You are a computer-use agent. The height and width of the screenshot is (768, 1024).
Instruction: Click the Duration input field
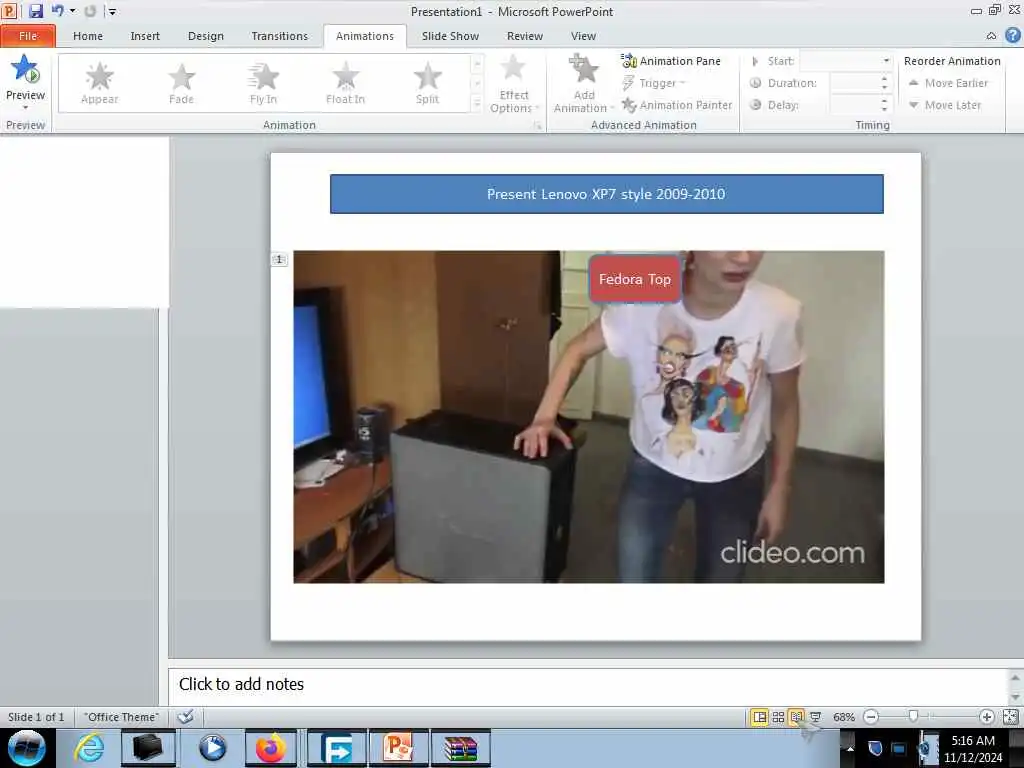coord(854,83)
